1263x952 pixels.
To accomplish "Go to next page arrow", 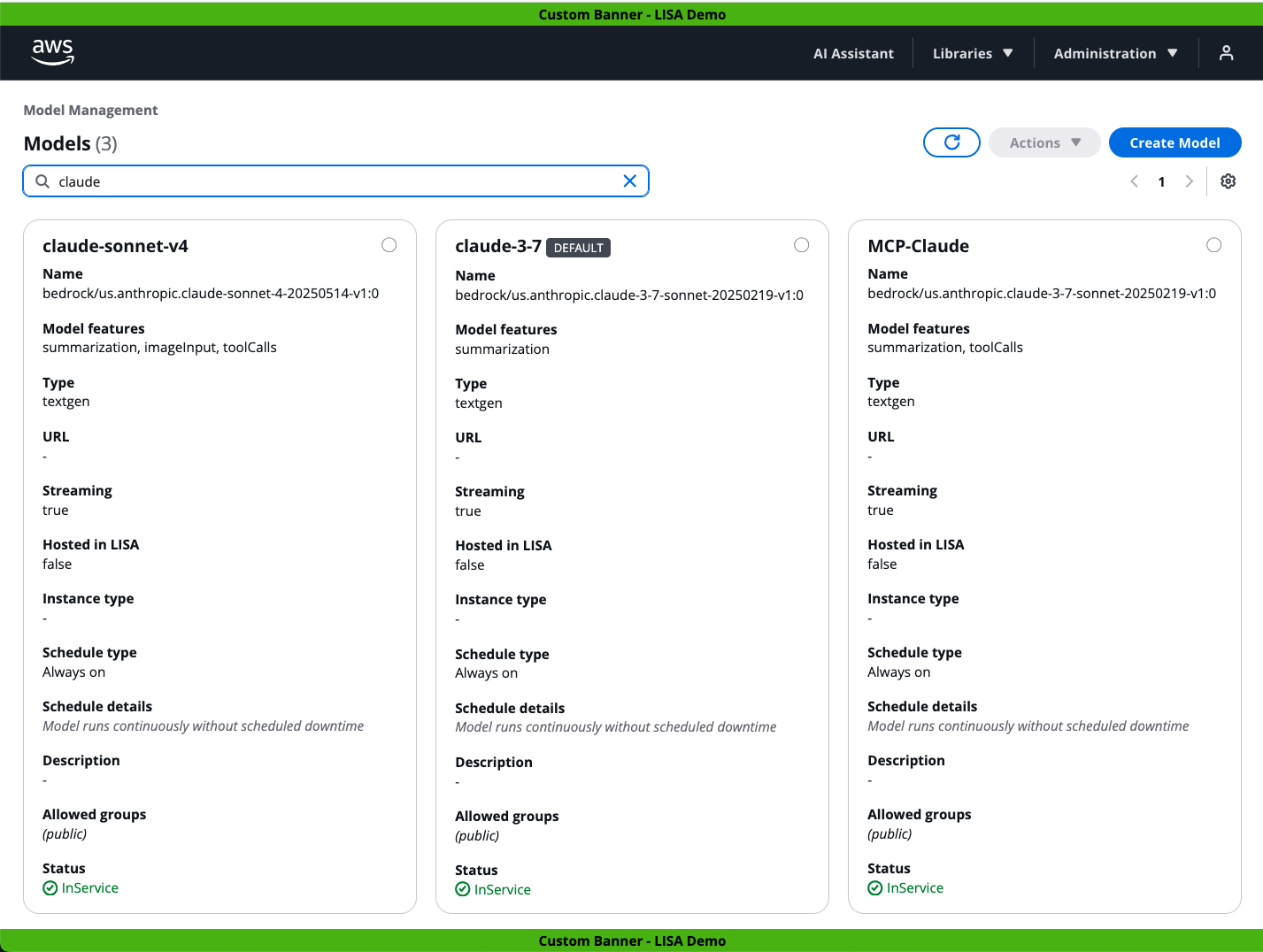I will click(1189, 181).
